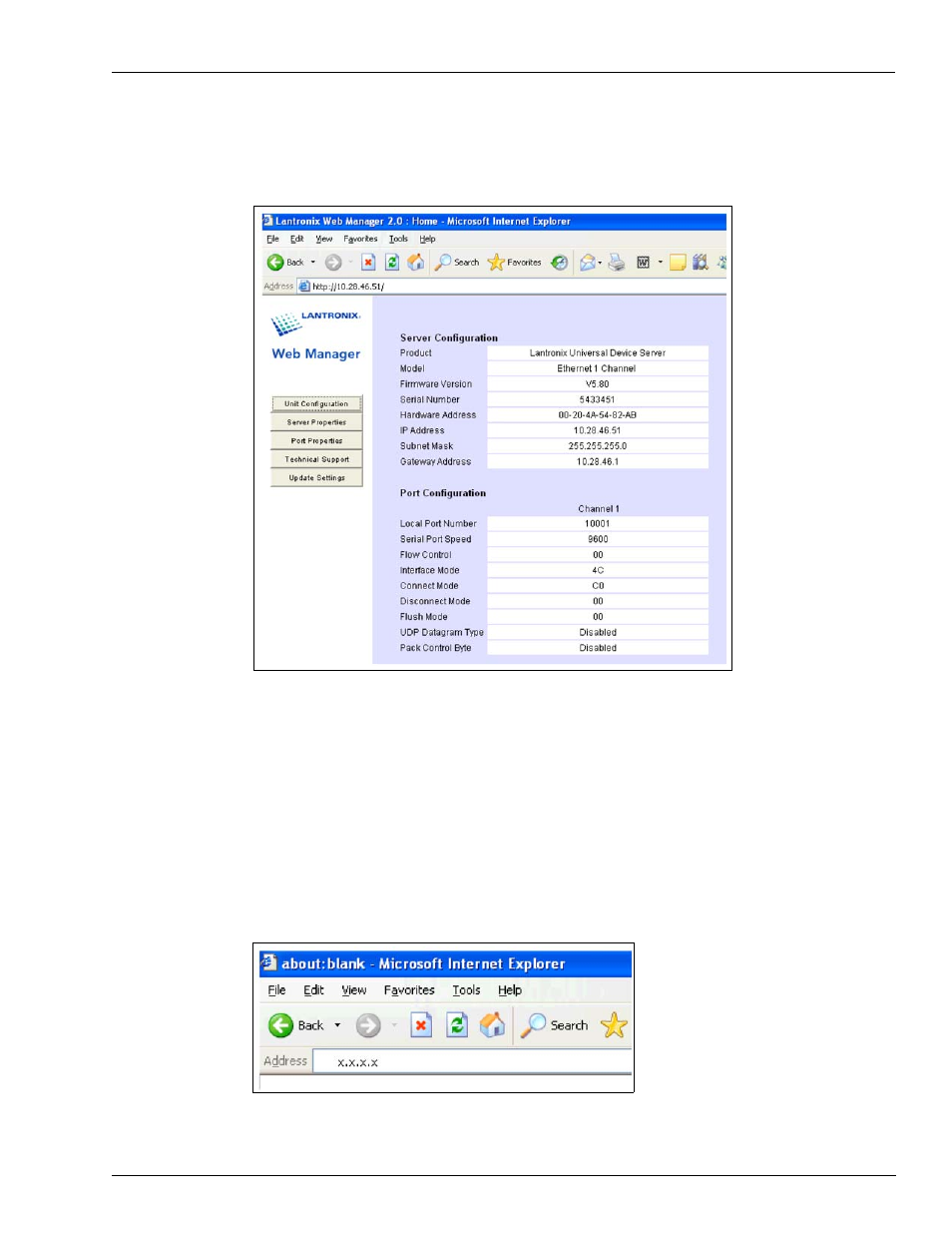The width and height of the screenshot is (952, 1233).
Task: Select the Subnet Mask value 255.255.255.0
Action: tap(598, 446)
